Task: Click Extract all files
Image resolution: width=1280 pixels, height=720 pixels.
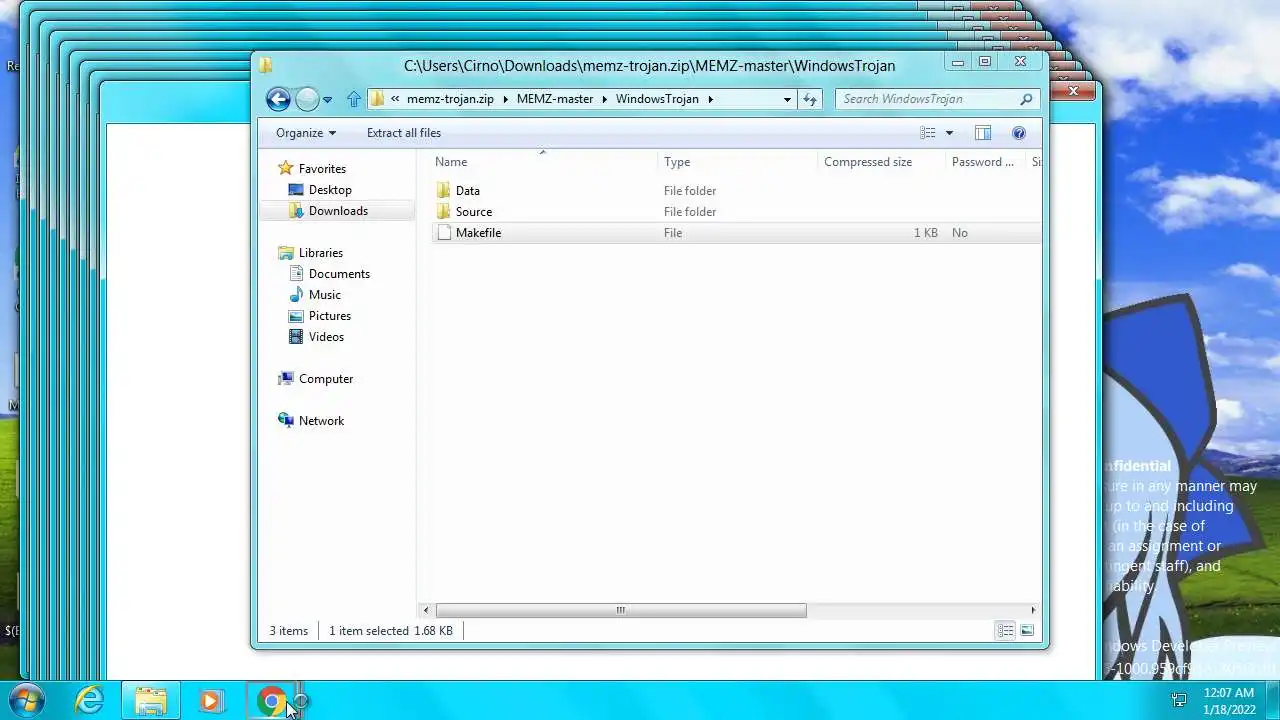Action: tap(404, 133)
